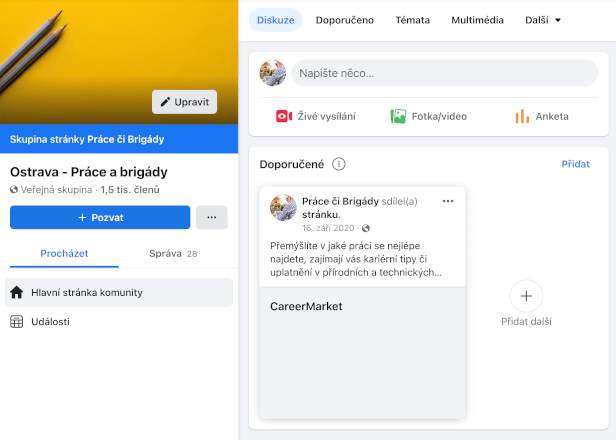
Task: Start a Živé vysílání live video
Action: click(x=316, y=116)
